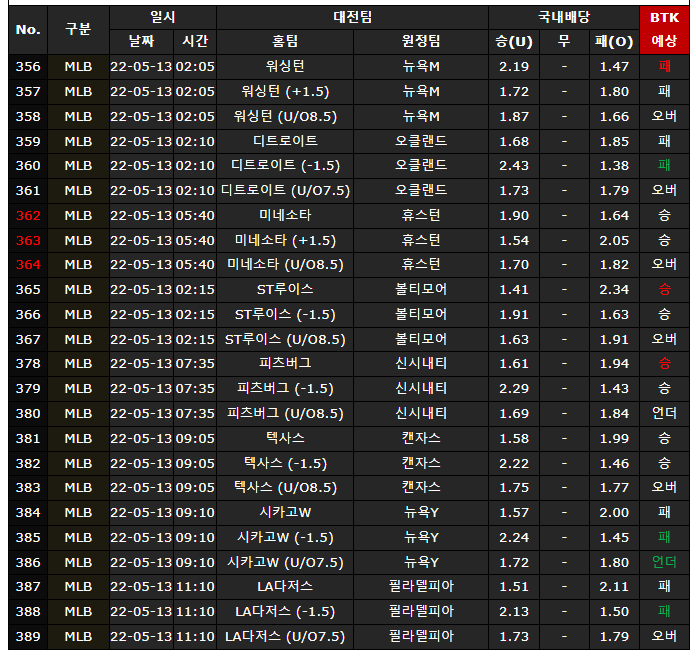Click home team ST루이스 (U/O8.5)
The width and height of the screenshot is (696, 656).
coord(285,340)
